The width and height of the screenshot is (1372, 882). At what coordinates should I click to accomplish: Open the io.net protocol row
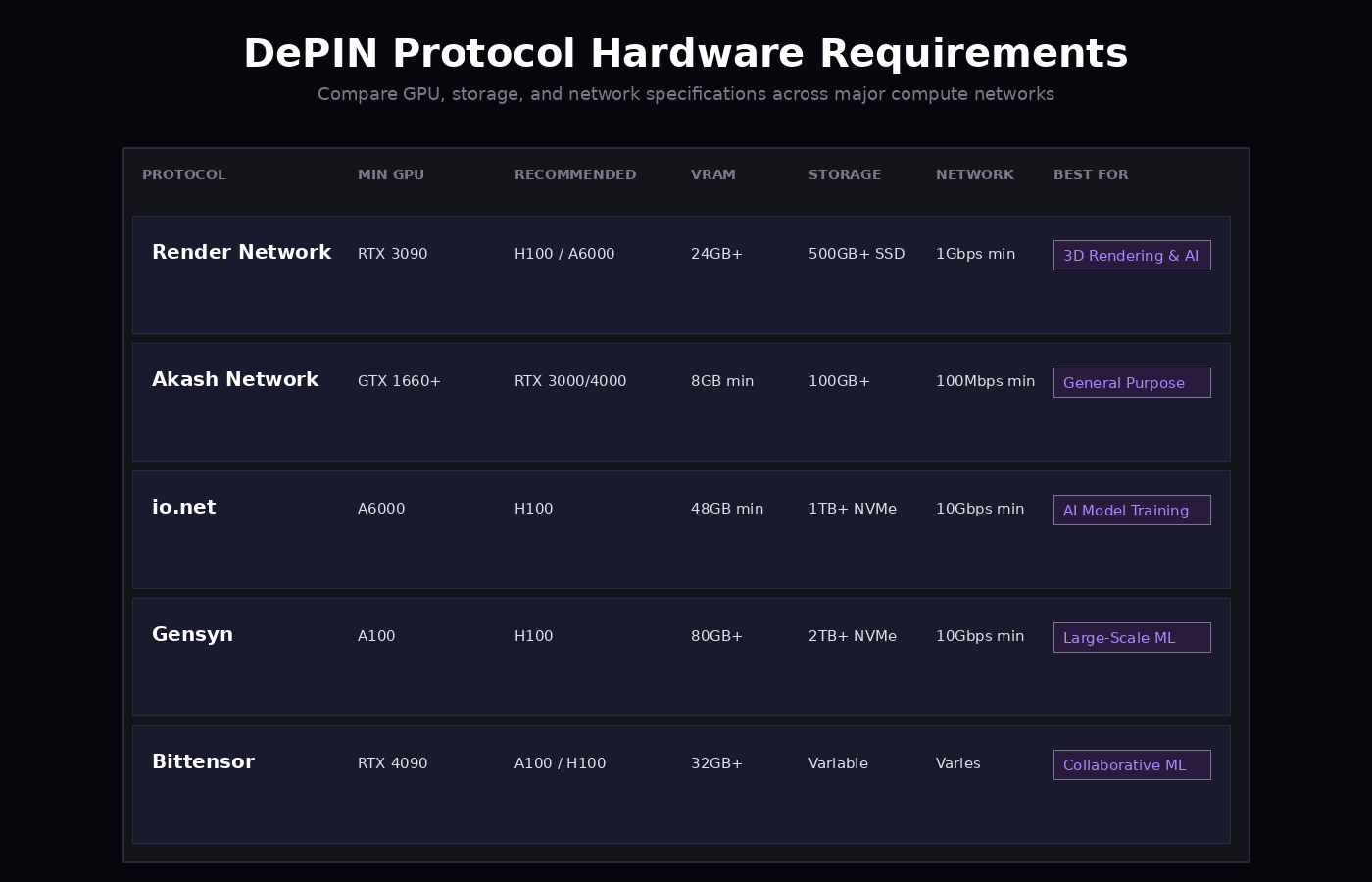[183, 508]
